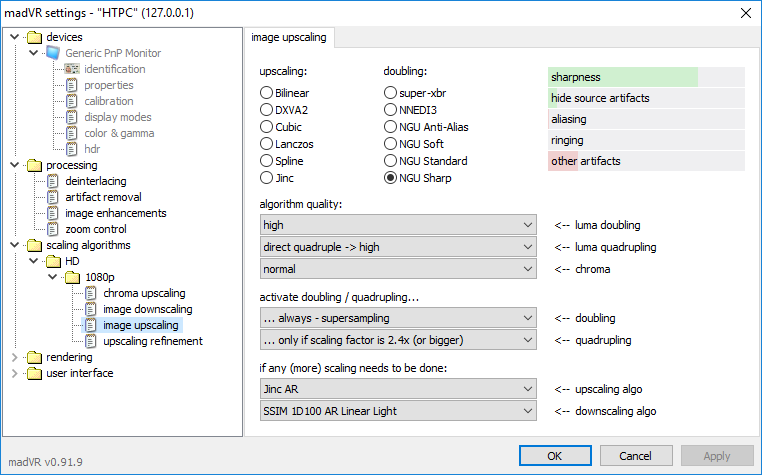Select the upscaling refinement page icon
The image size is (762, 475).
pos(91,341)
